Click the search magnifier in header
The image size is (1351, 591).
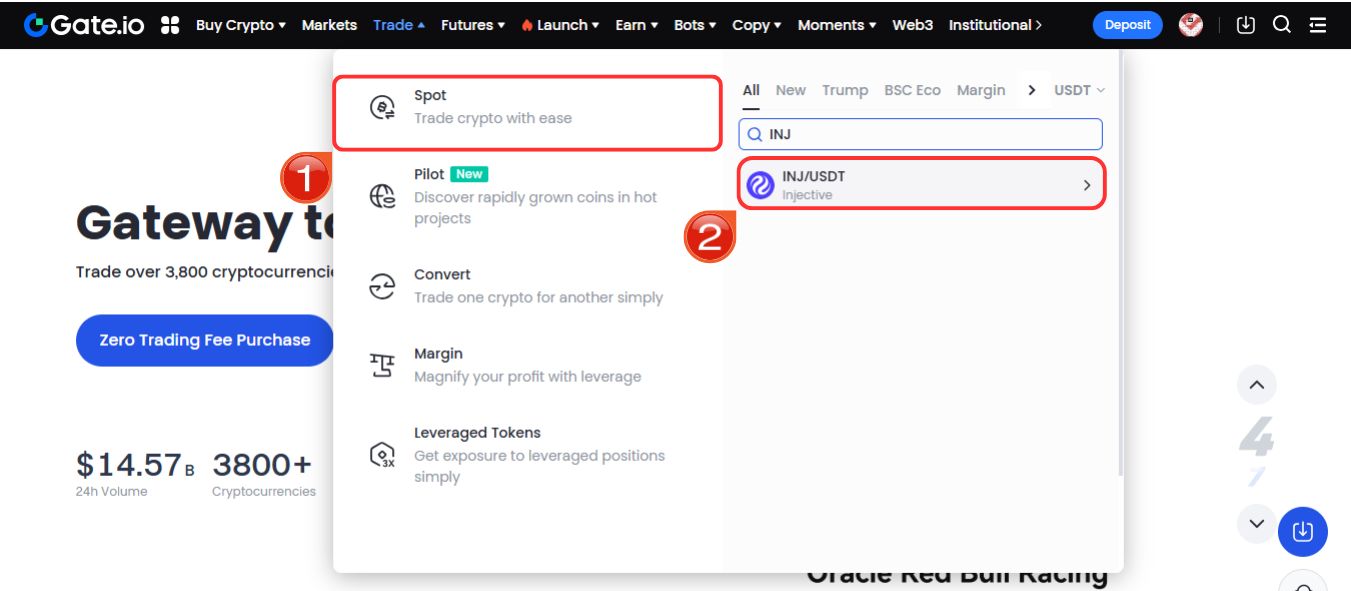click(1282, 25)
